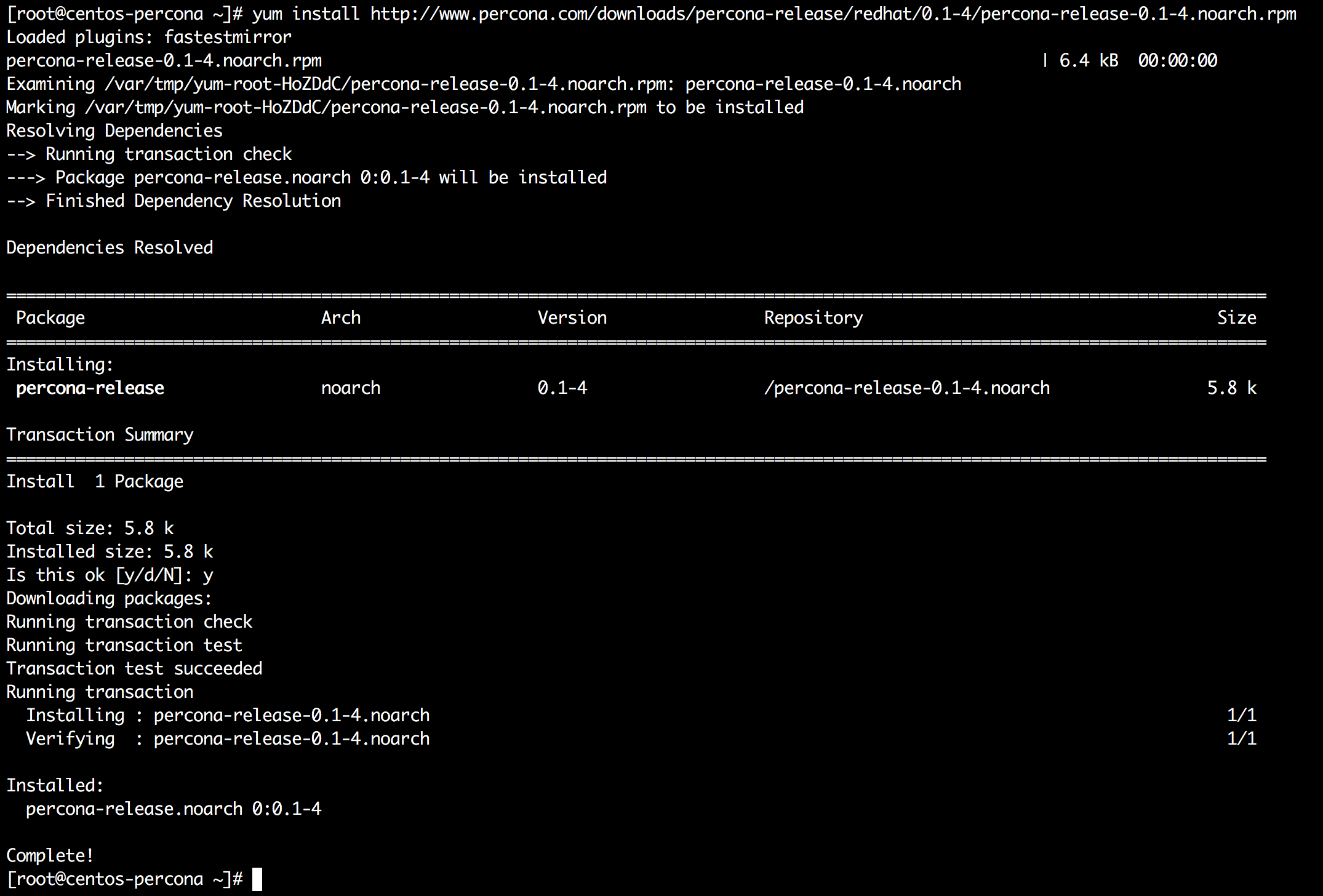
Task: Click the '0.1-4' version cell
Action: (x=562, y=388)
